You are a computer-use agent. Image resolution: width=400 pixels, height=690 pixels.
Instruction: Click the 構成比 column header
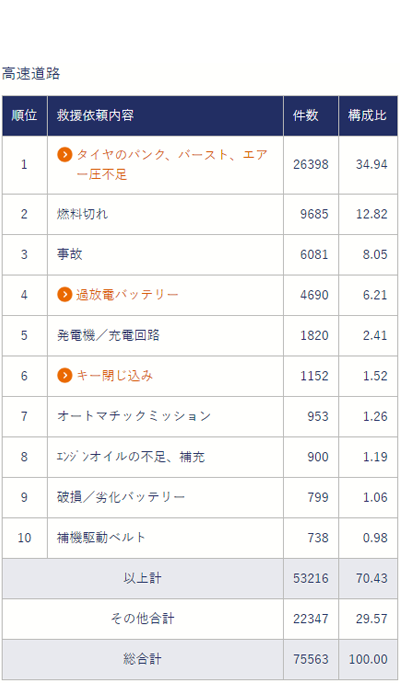(x=368, y=116)
